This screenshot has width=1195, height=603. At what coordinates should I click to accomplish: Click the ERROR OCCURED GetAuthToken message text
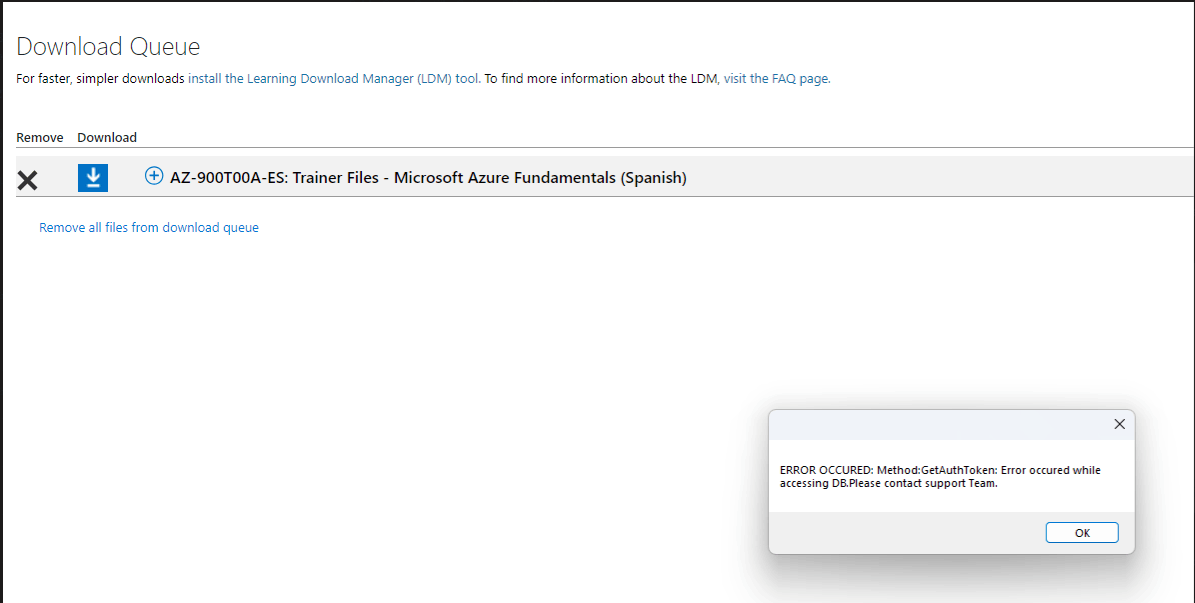pos(940,476)
